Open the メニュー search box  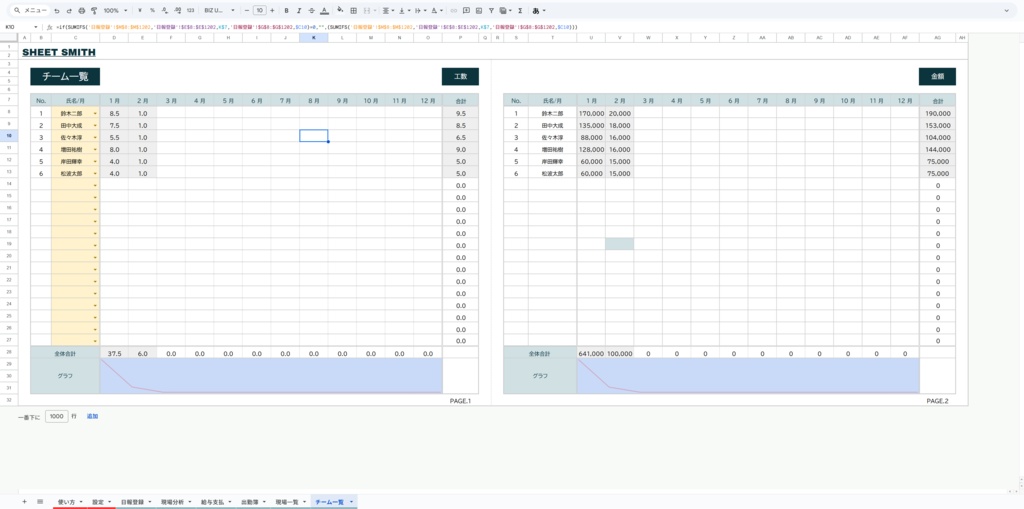click(29, 10)
